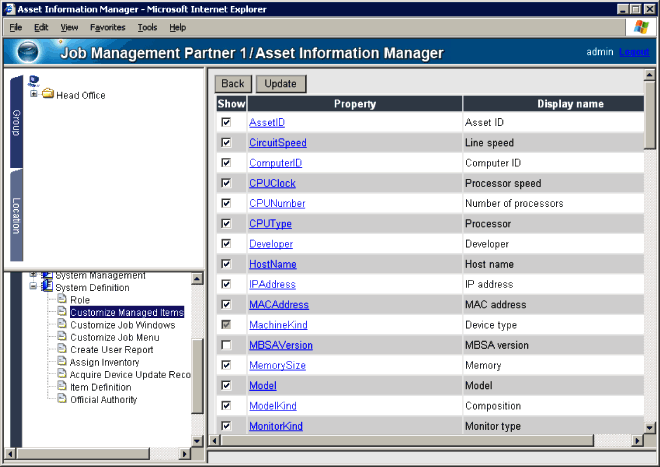Image resolution: width=660 pixels, height=467 pixels.
Task: Uncheck the AssetID show checkbox
Action: coord(226,122)
